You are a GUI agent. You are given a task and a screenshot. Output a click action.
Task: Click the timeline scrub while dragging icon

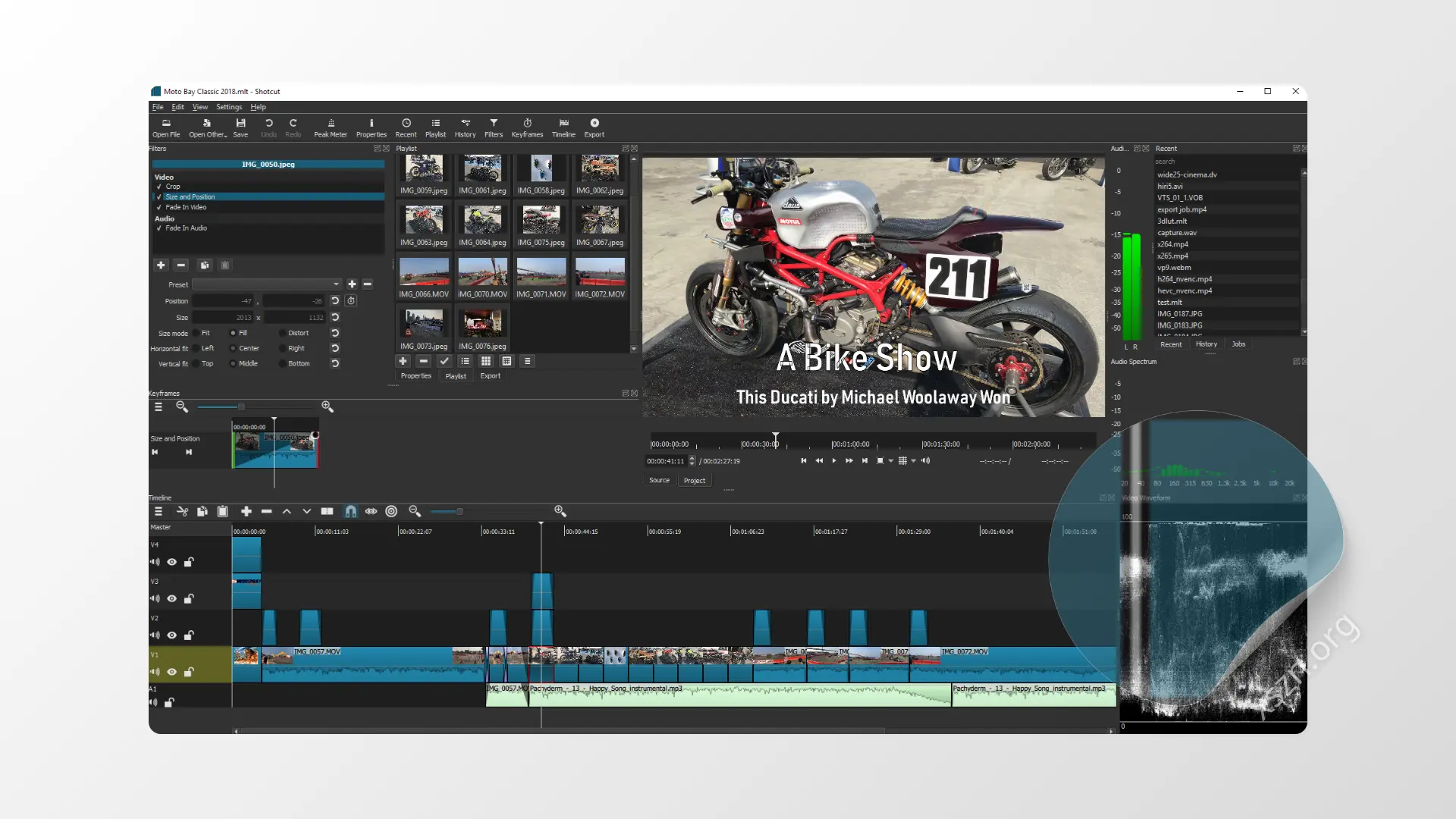(371, 511)
